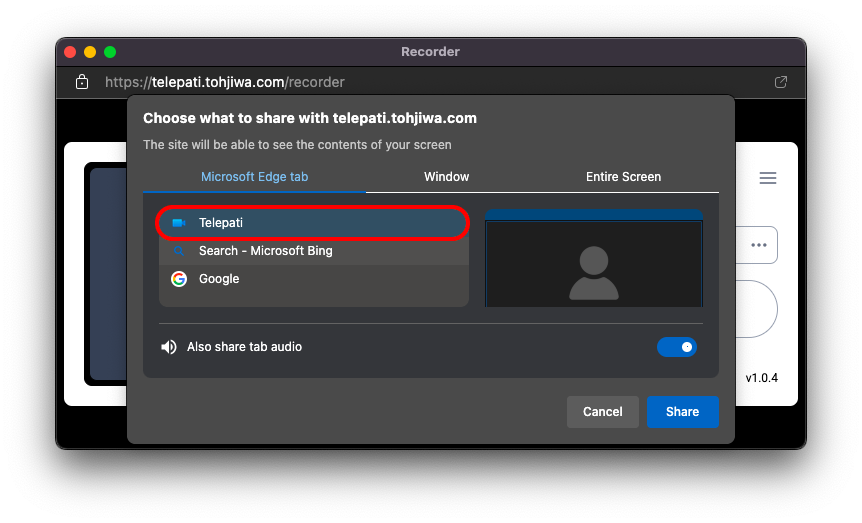
Task: Click the Bing search icon in the tab list
Action: pyautogui.click(x=179, y=251)
